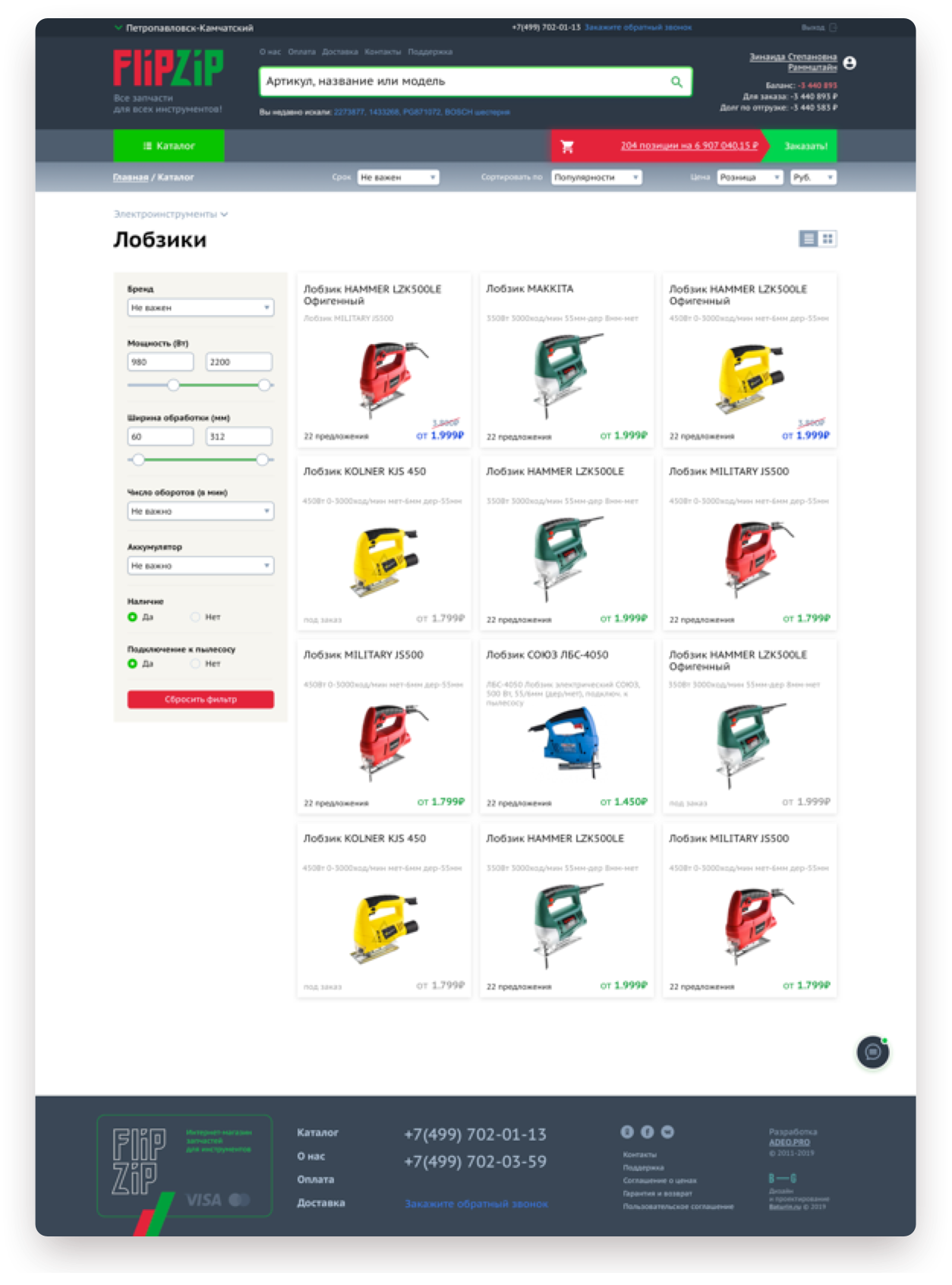The width and height of the screenshot is (952, 1285).
Task: Select Наличие option Нет
Action: (195, 617)
